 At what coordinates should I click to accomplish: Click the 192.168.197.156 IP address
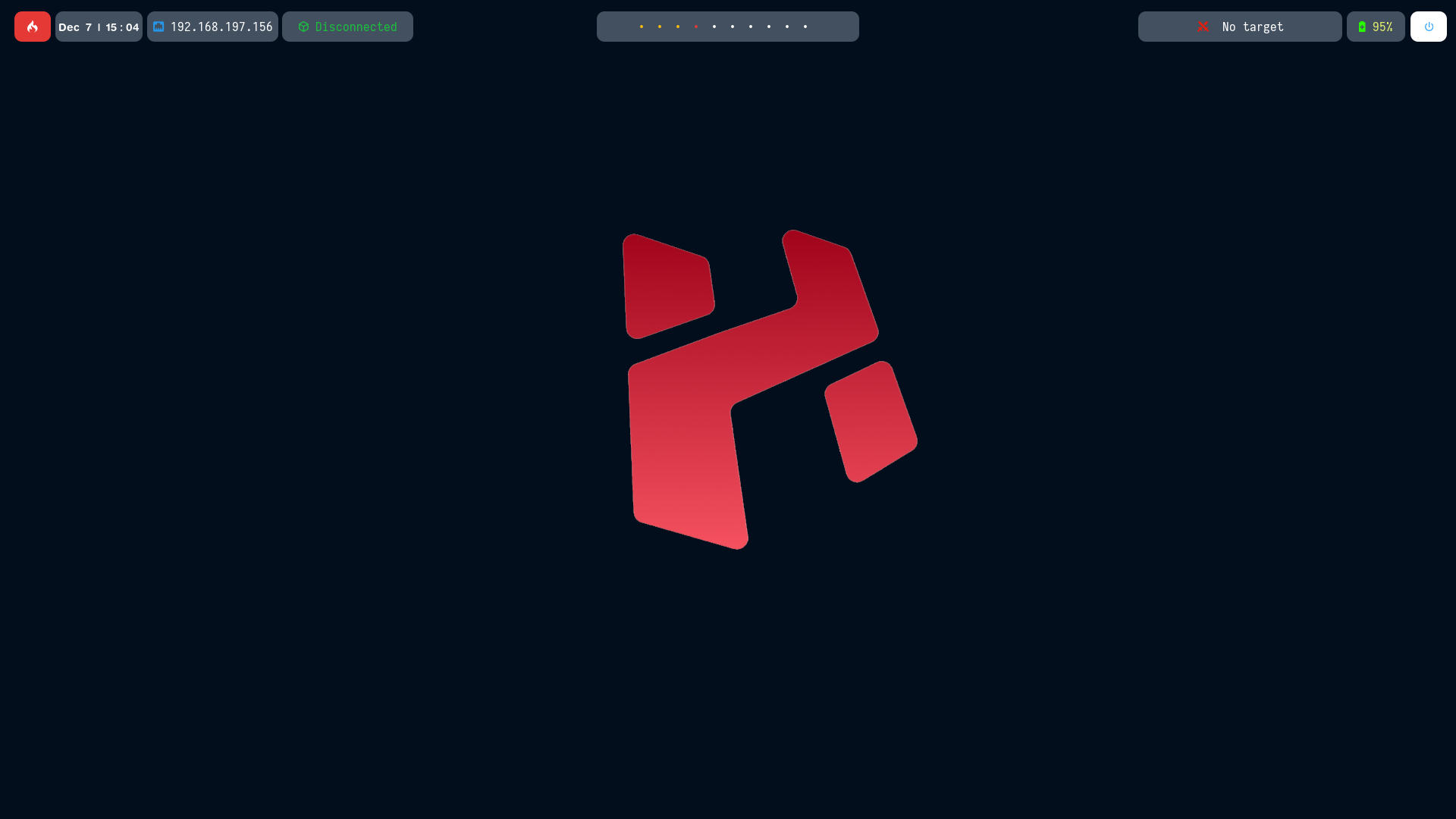[221, 27]
